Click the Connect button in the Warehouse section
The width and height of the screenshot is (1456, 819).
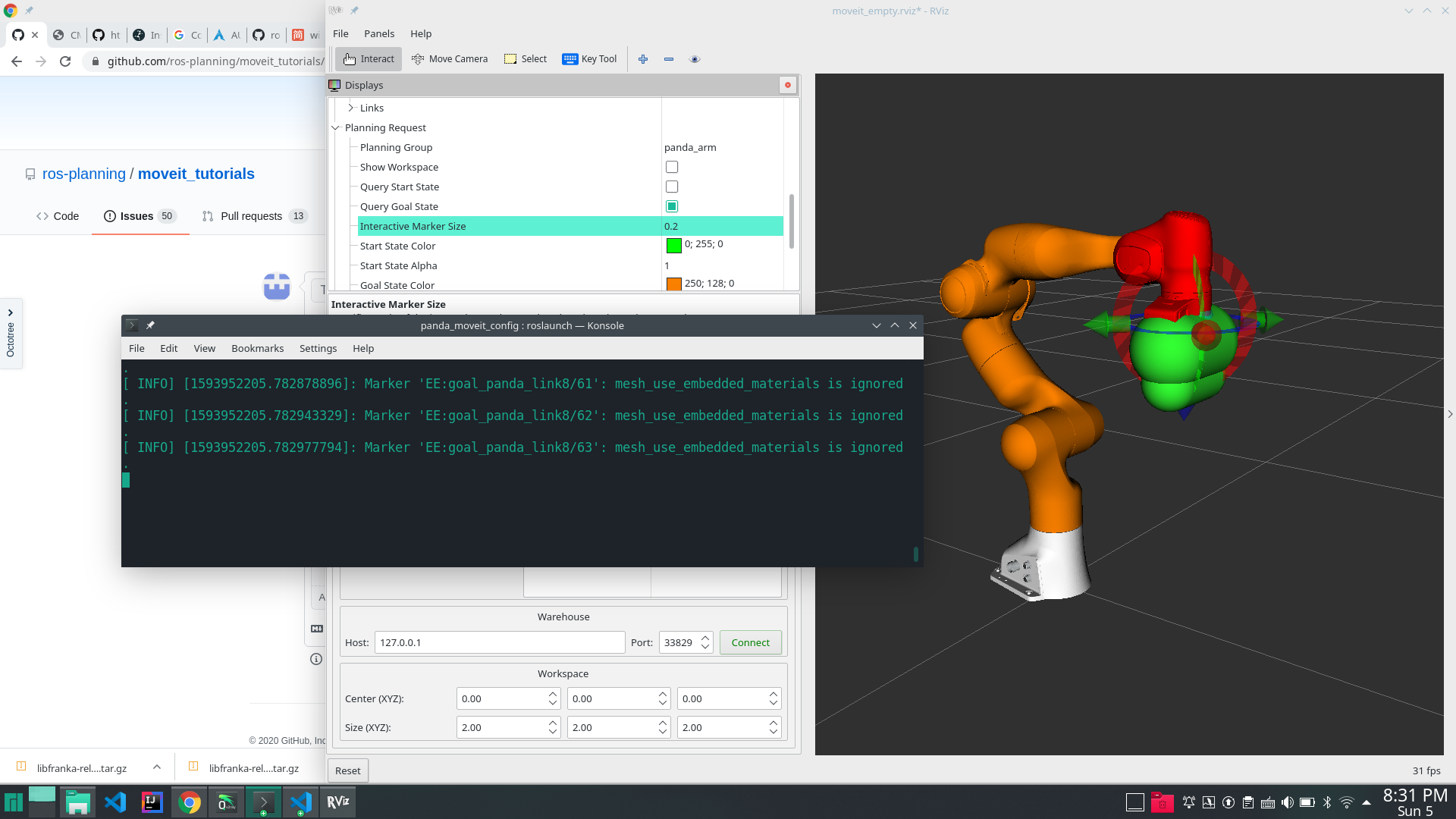pos(749,642)
